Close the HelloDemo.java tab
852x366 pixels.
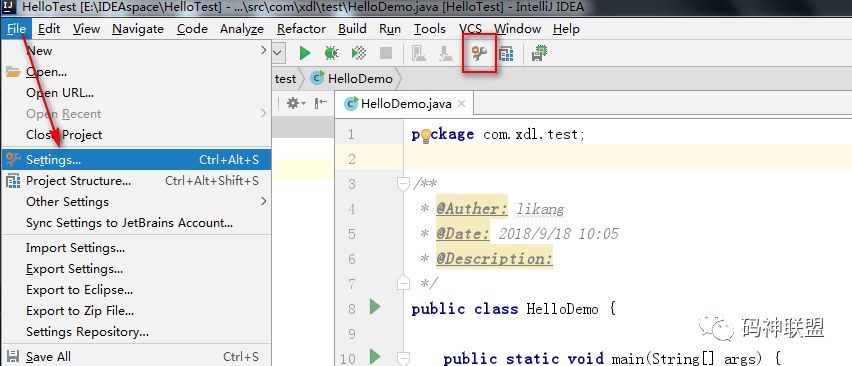pyautogui.click(x=461, y=103)
